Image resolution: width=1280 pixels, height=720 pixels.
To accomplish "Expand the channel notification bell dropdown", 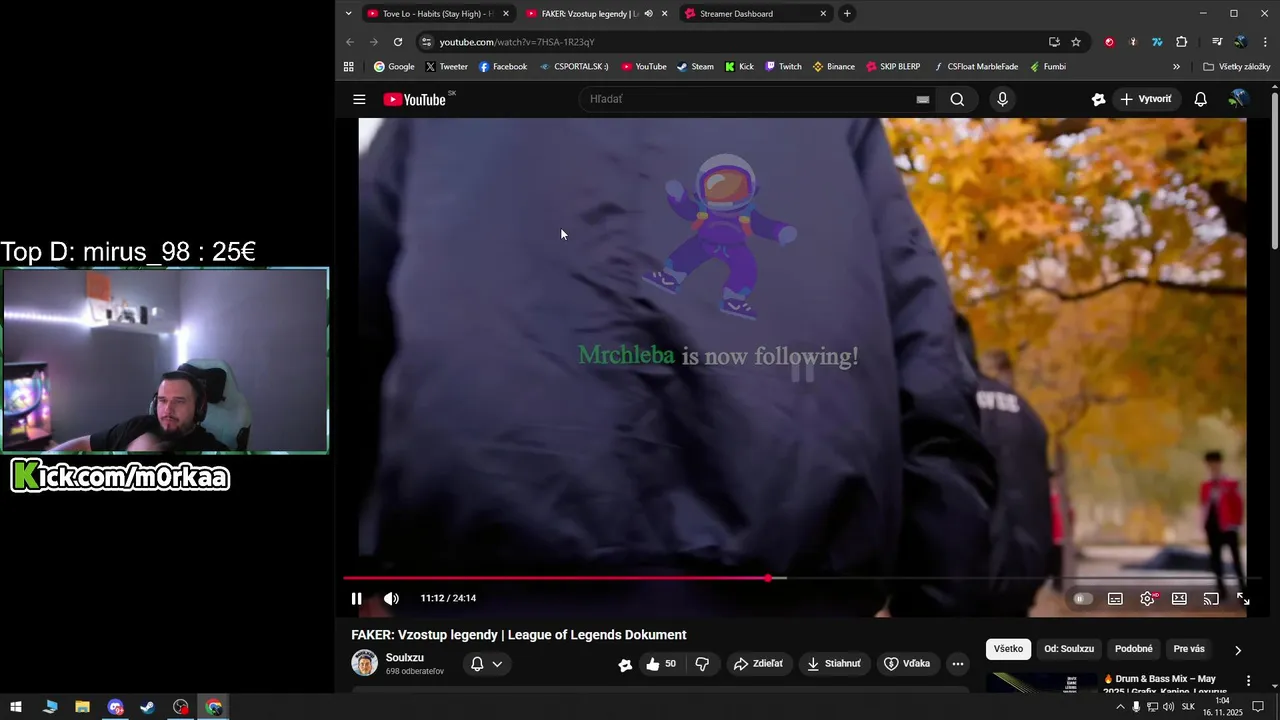I will click(x=487, y=664).
